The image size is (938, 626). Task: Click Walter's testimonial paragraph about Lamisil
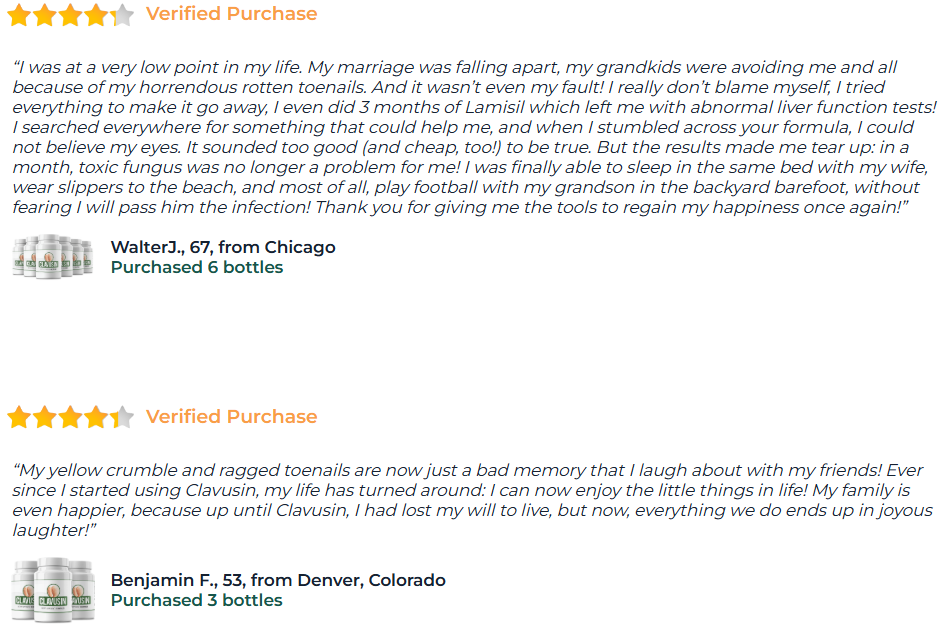468,137
